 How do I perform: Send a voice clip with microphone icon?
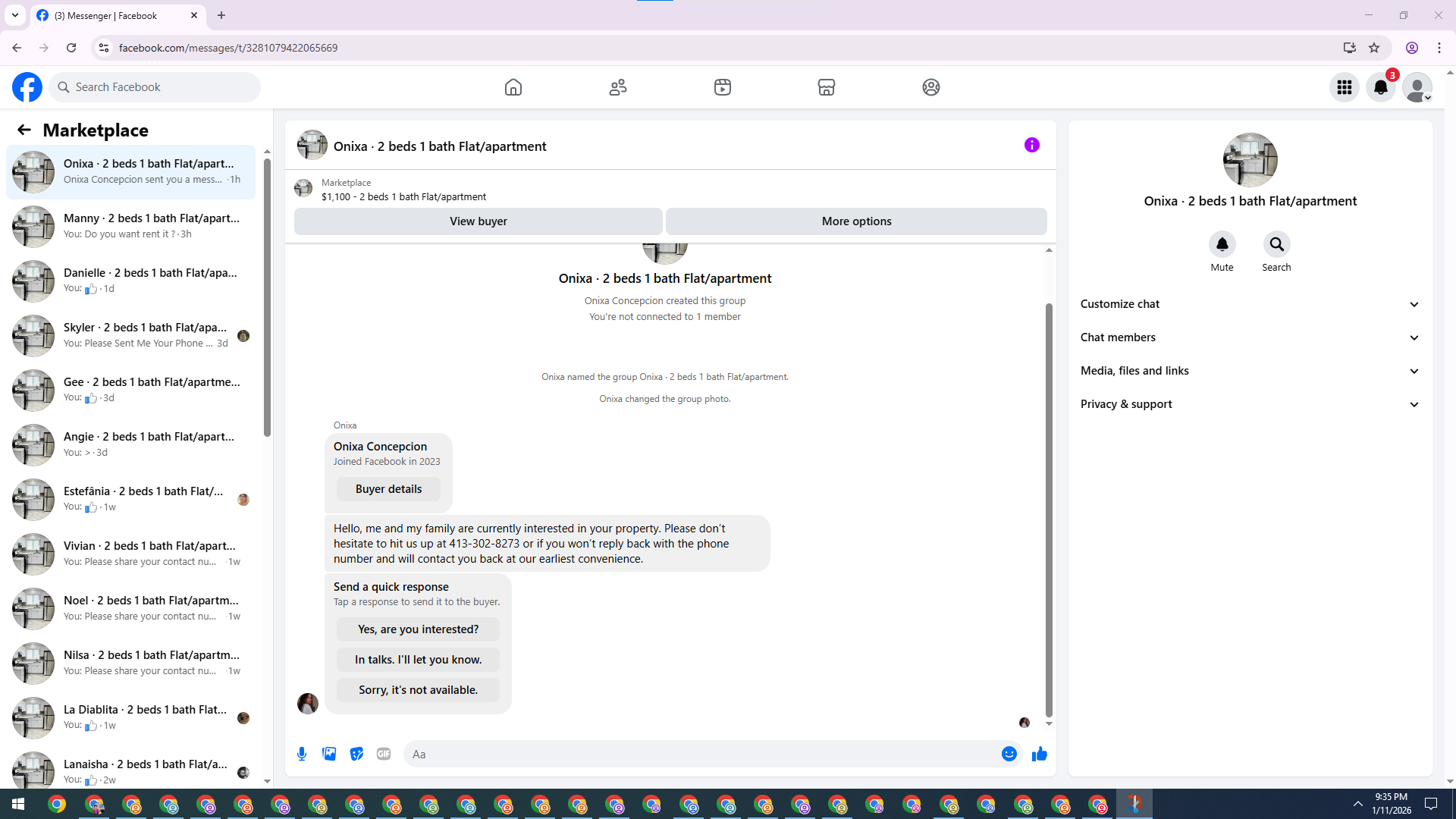coord(302,754)
